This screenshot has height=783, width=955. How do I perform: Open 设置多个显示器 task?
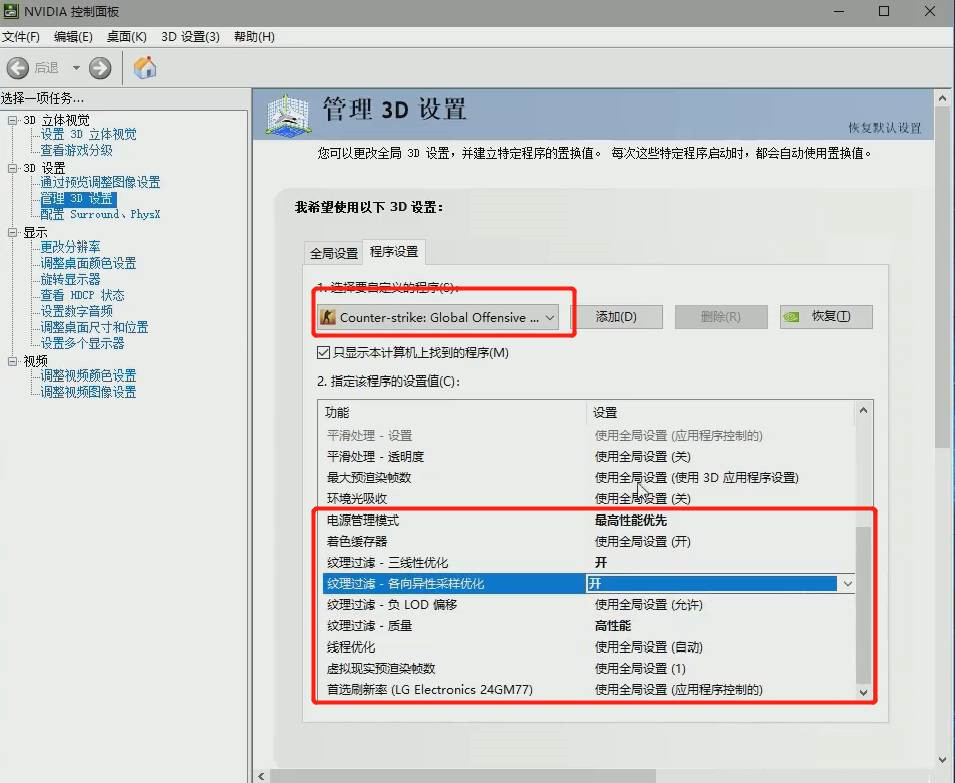(82, 343)
